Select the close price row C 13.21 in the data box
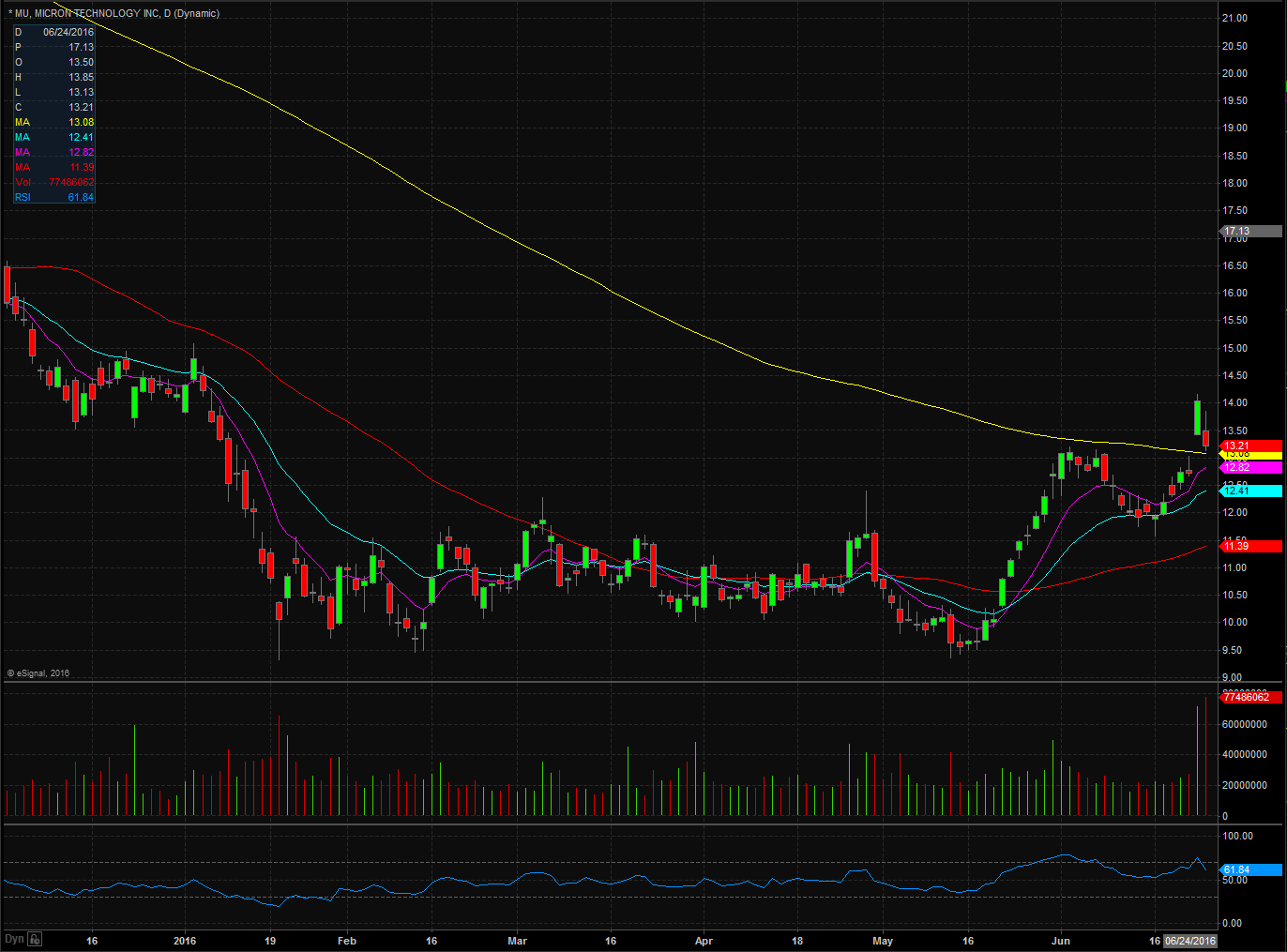This screenshot has height=952, width=1287. tap(53, 107)
